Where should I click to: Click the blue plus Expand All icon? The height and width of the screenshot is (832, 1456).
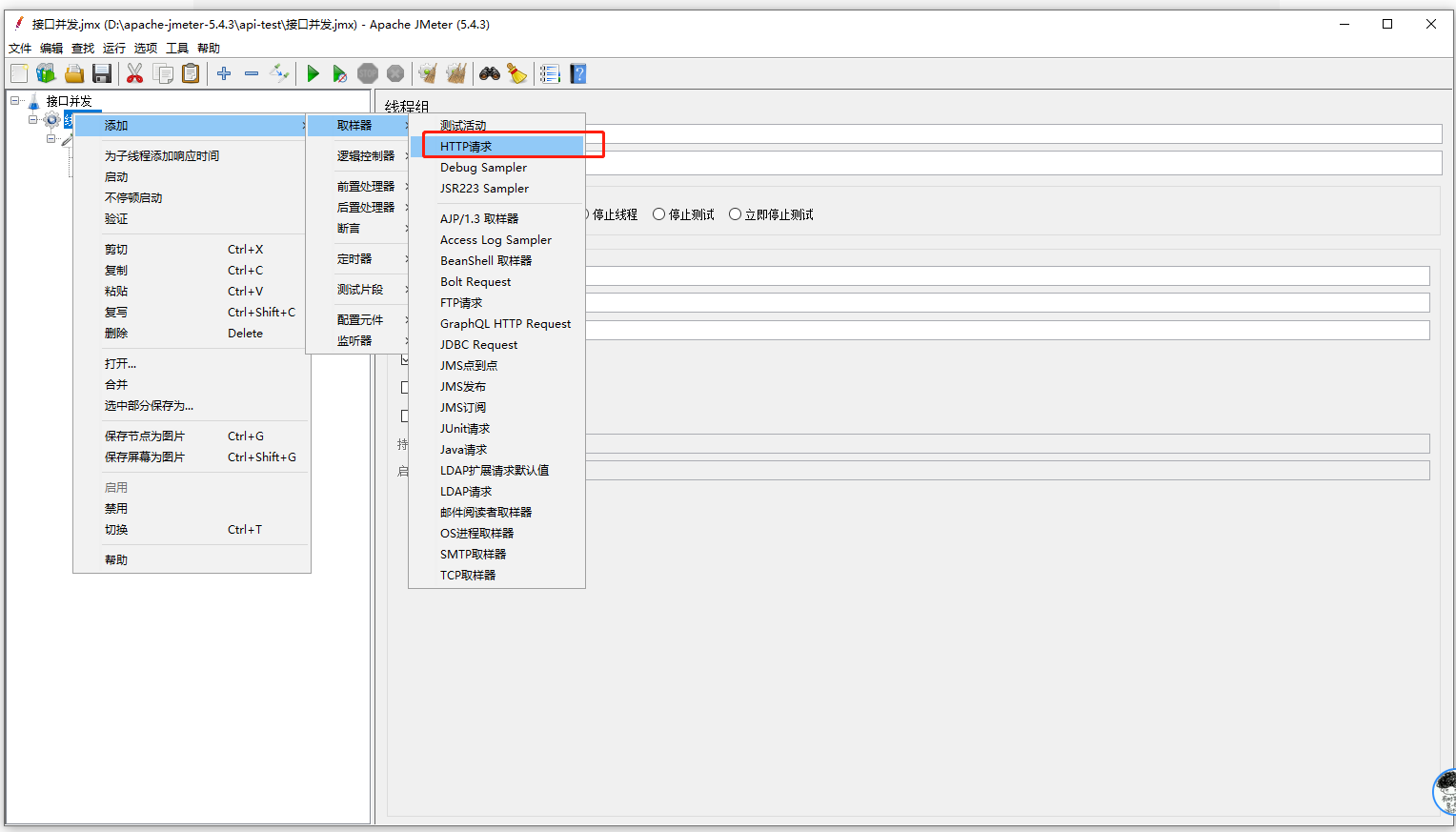tap(224, 73)
